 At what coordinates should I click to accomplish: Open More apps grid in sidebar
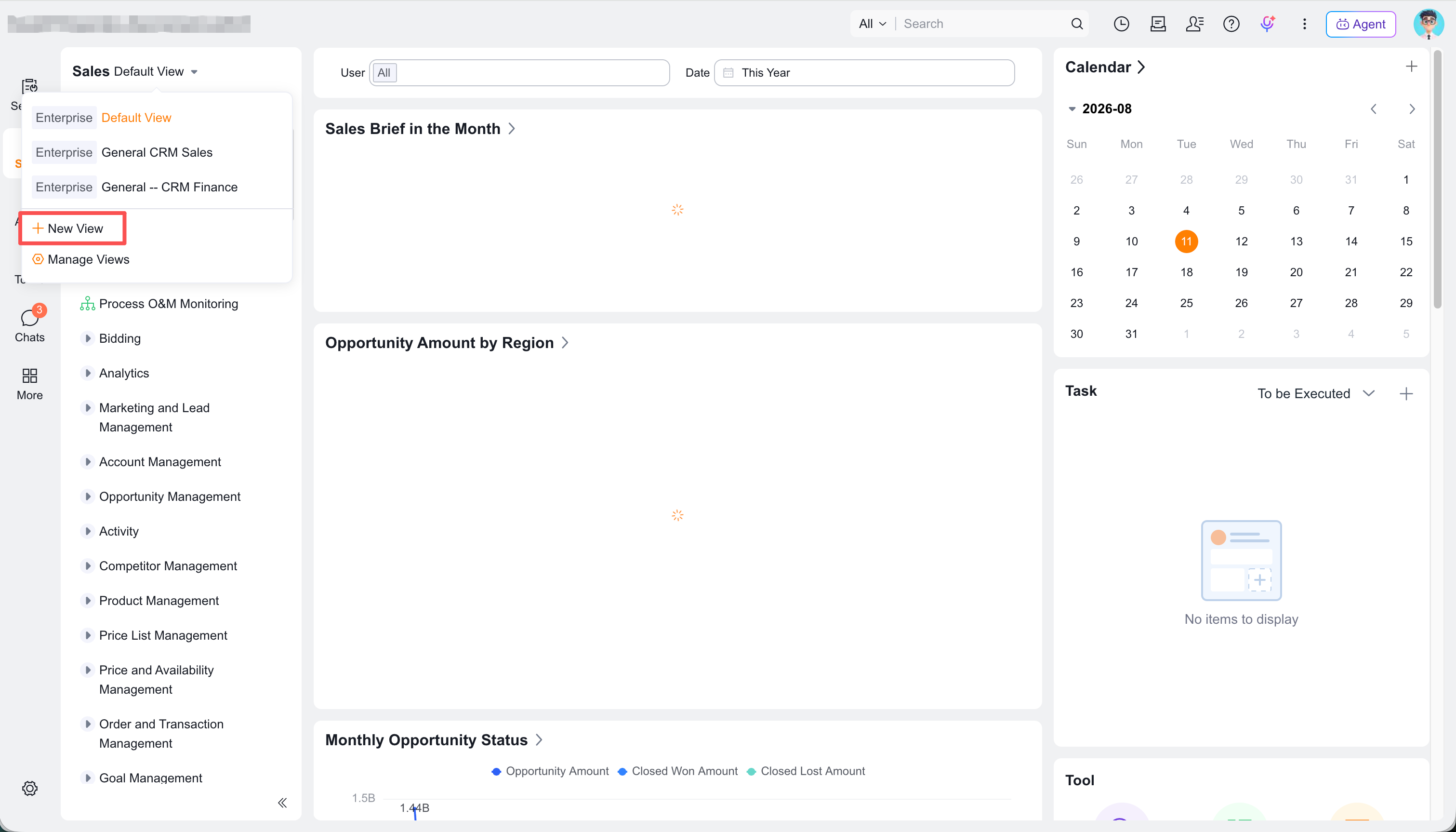click(30, 384)
